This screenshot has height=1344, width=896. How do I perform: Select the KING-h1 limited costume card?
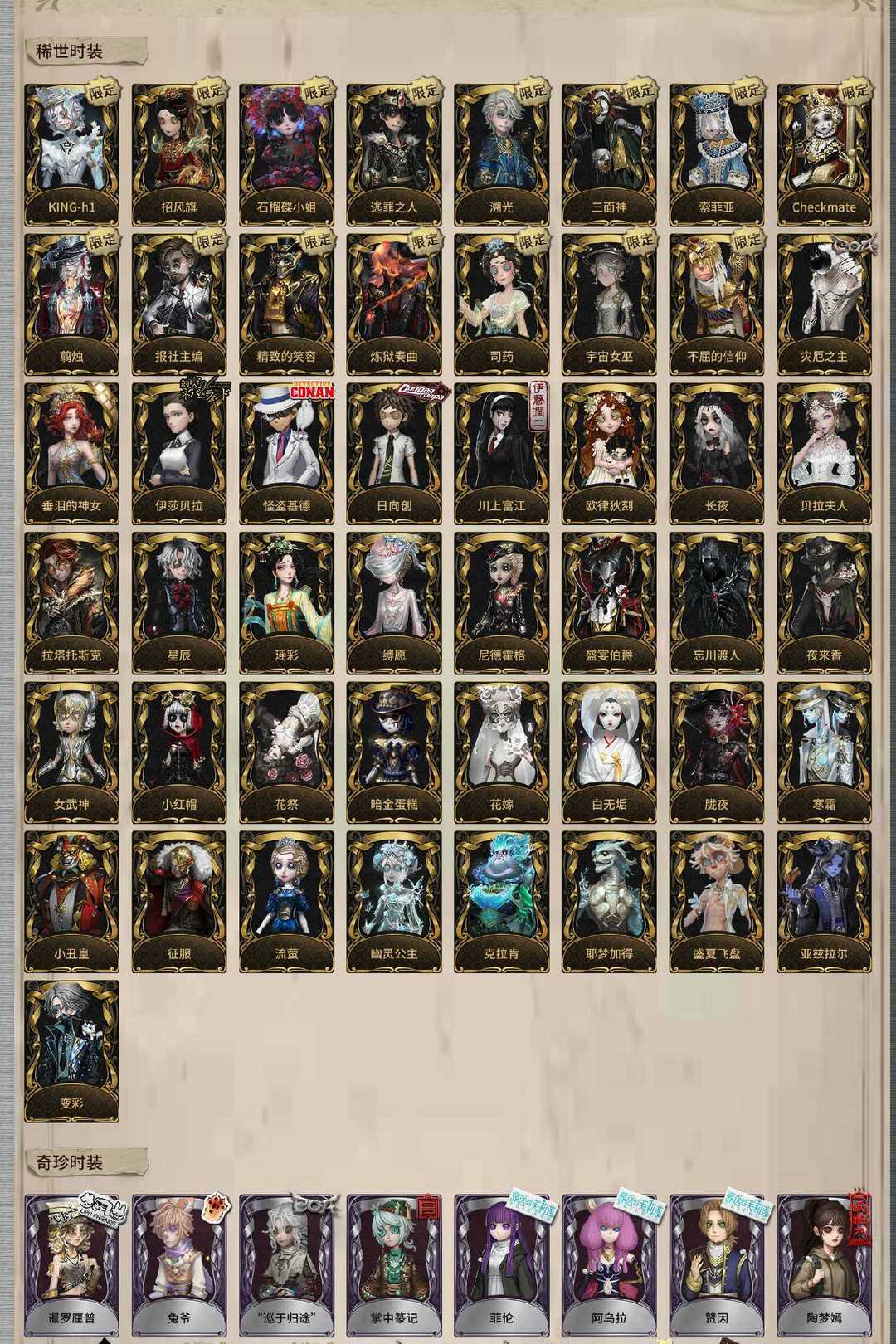pyautogui.click(x=71, y=155)
